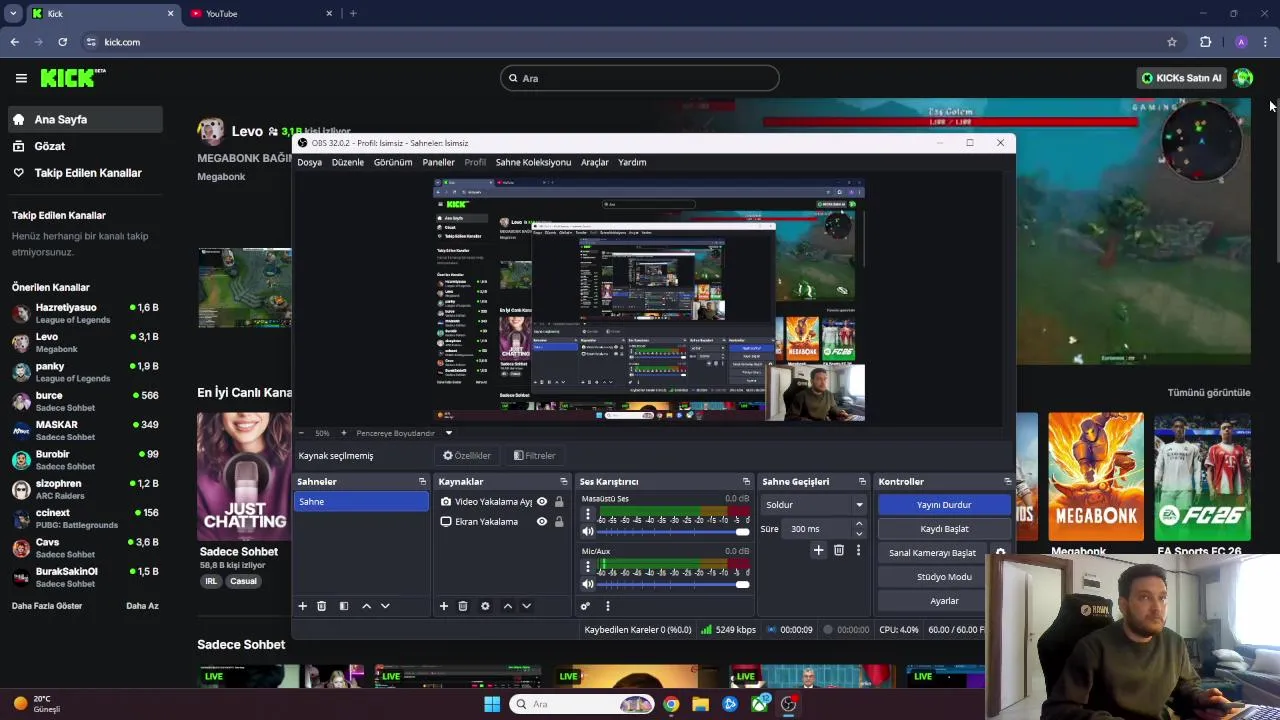The image size is (1280, 720).
Task: Reload the kick.com page
Action: pos(62,42)
